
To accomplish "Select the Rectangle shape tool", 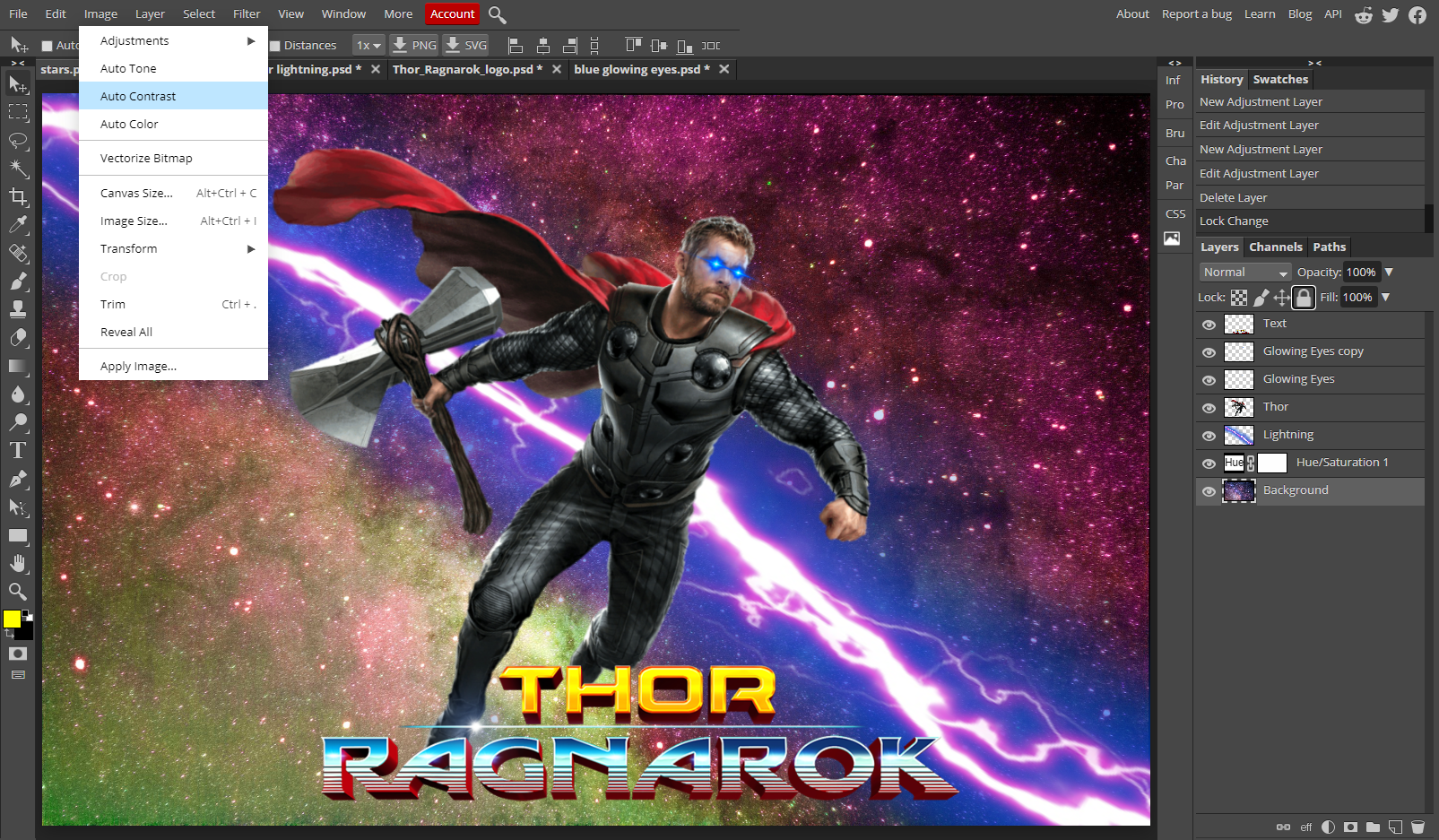I will [x=18, y=535].
